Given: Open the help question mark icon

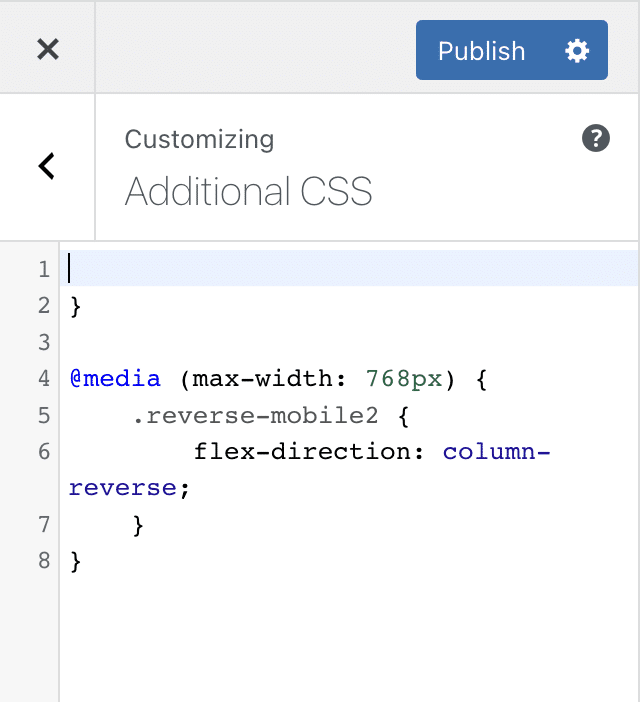Looking at the screenshot, I should [x=596, y=138].
